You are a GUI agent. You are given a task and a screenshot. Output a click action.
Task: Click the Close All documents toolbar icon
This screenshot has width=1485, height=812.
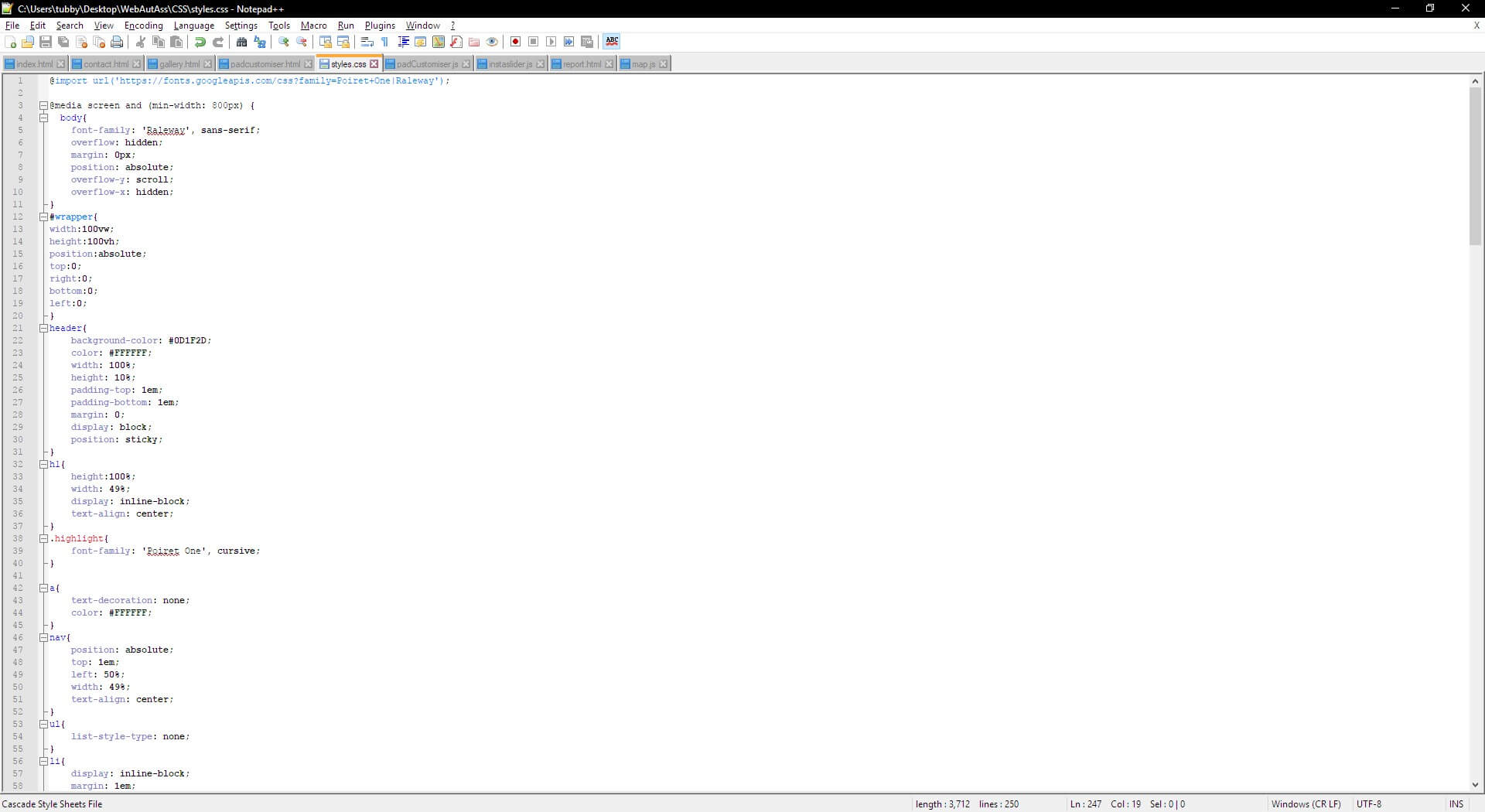coord(99,42)
